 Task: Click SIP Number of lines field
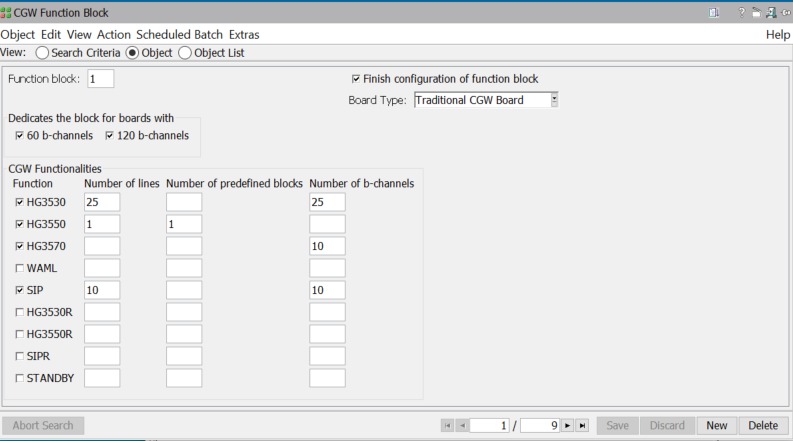[x=102, y=290]
